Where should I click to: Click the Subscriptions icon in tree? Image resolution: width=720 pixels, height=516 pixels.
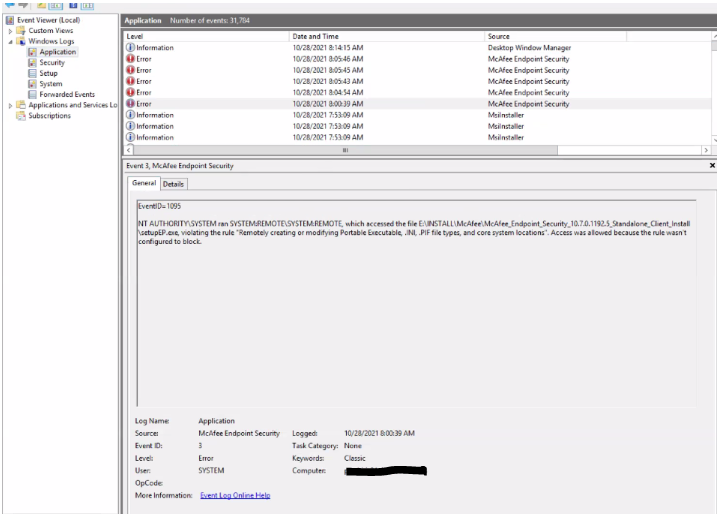tap(21, 115)
